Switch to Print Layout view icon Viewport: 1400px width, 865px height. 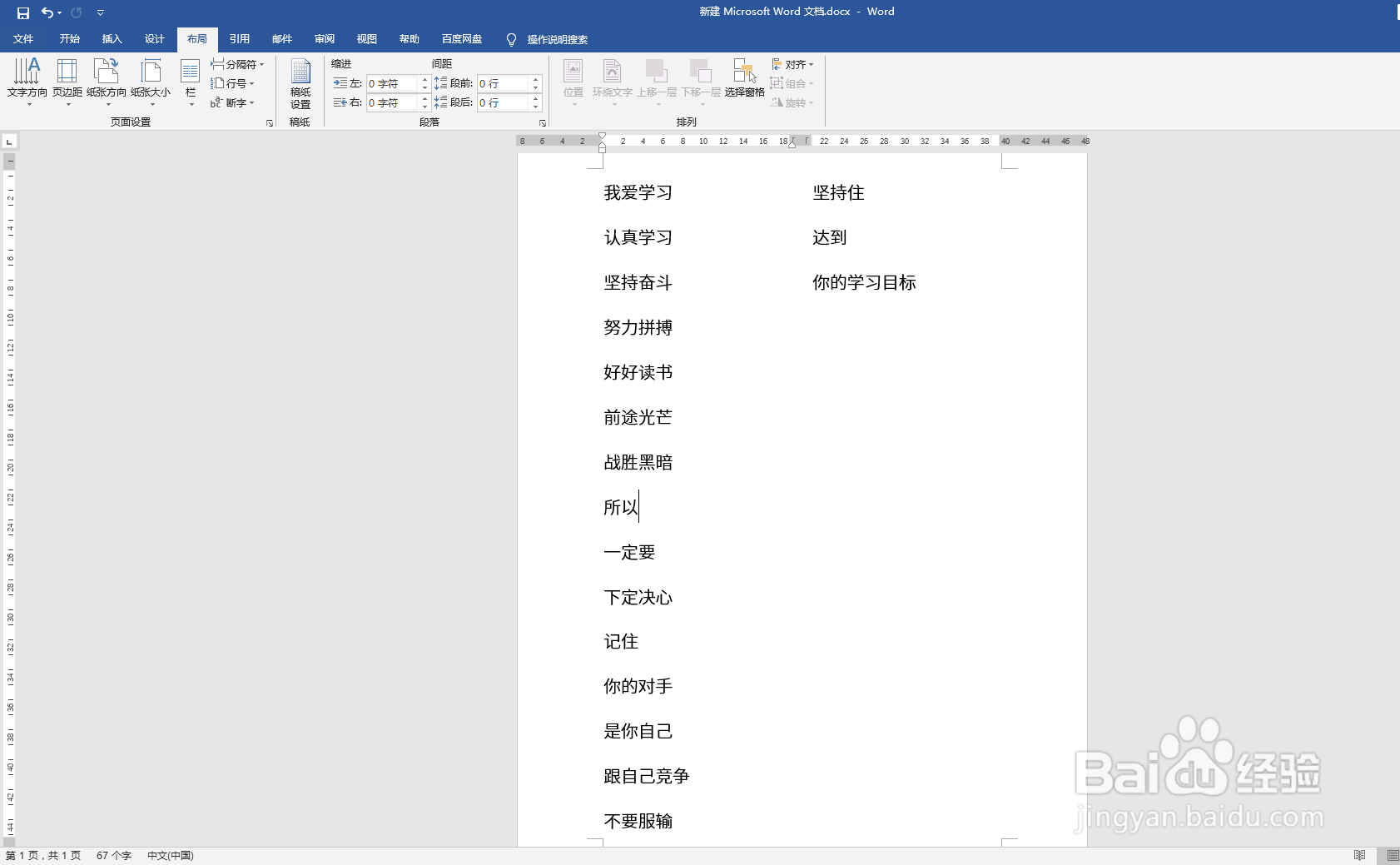[x=1393, y=856]
